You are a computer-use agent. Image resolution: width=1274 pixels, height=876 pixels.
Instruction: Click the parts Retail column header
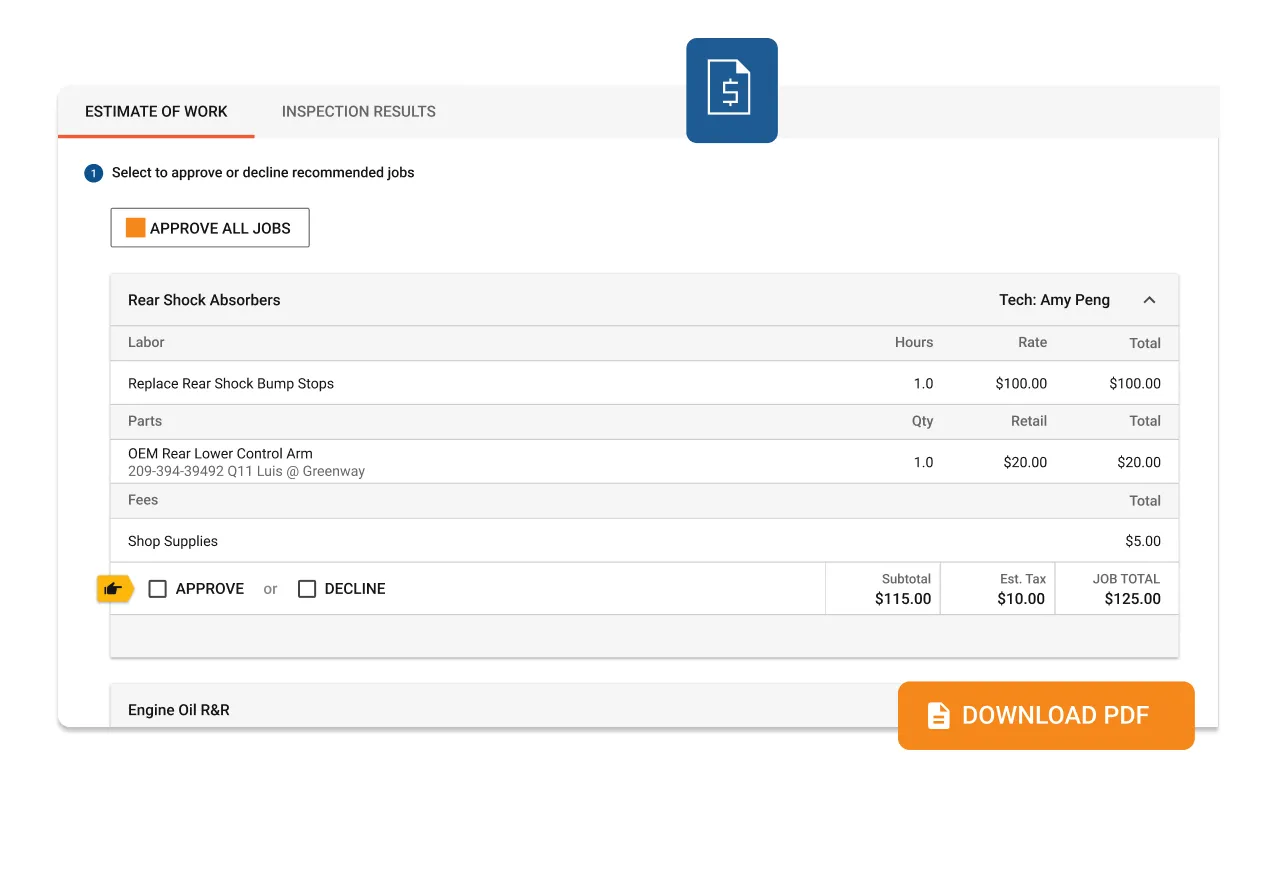pyautogui.click(x=1029, y=421)
